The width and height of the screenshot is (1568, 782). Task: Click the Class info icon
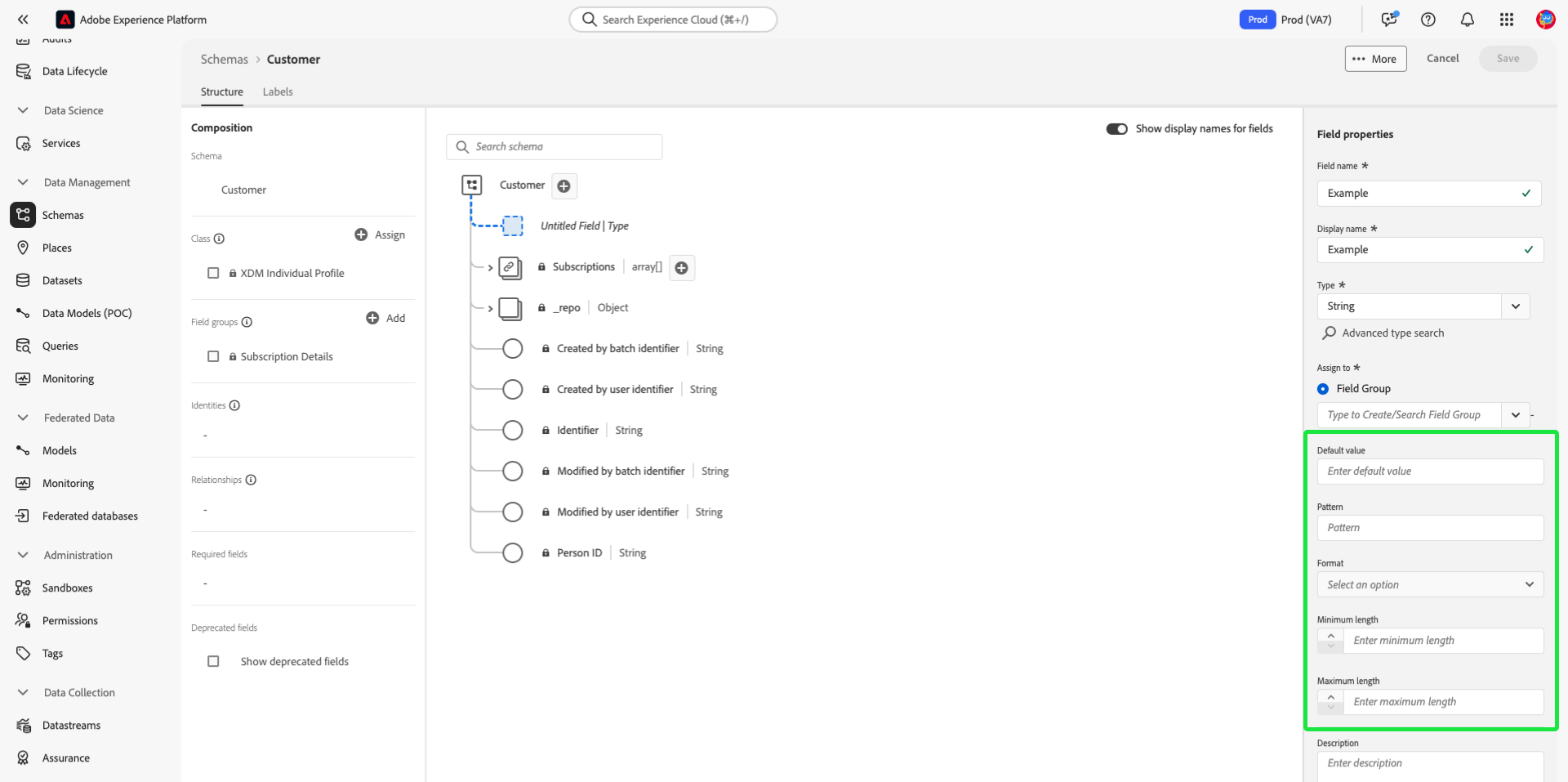tap(219, 239)
